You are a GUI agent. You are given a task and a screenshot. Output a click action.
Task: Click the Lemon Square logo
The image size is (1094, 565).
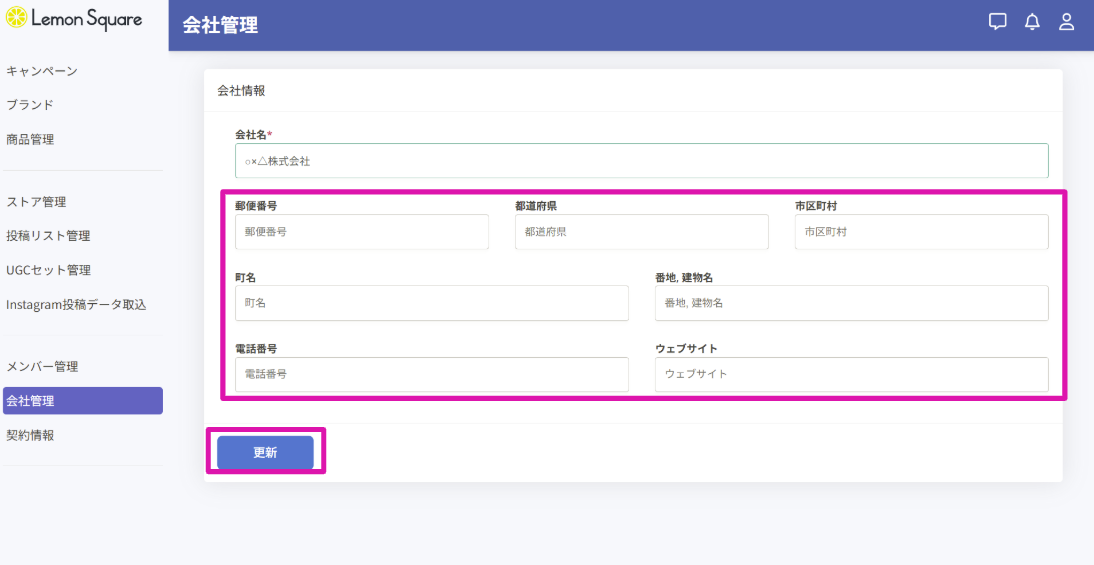point(74,19)
